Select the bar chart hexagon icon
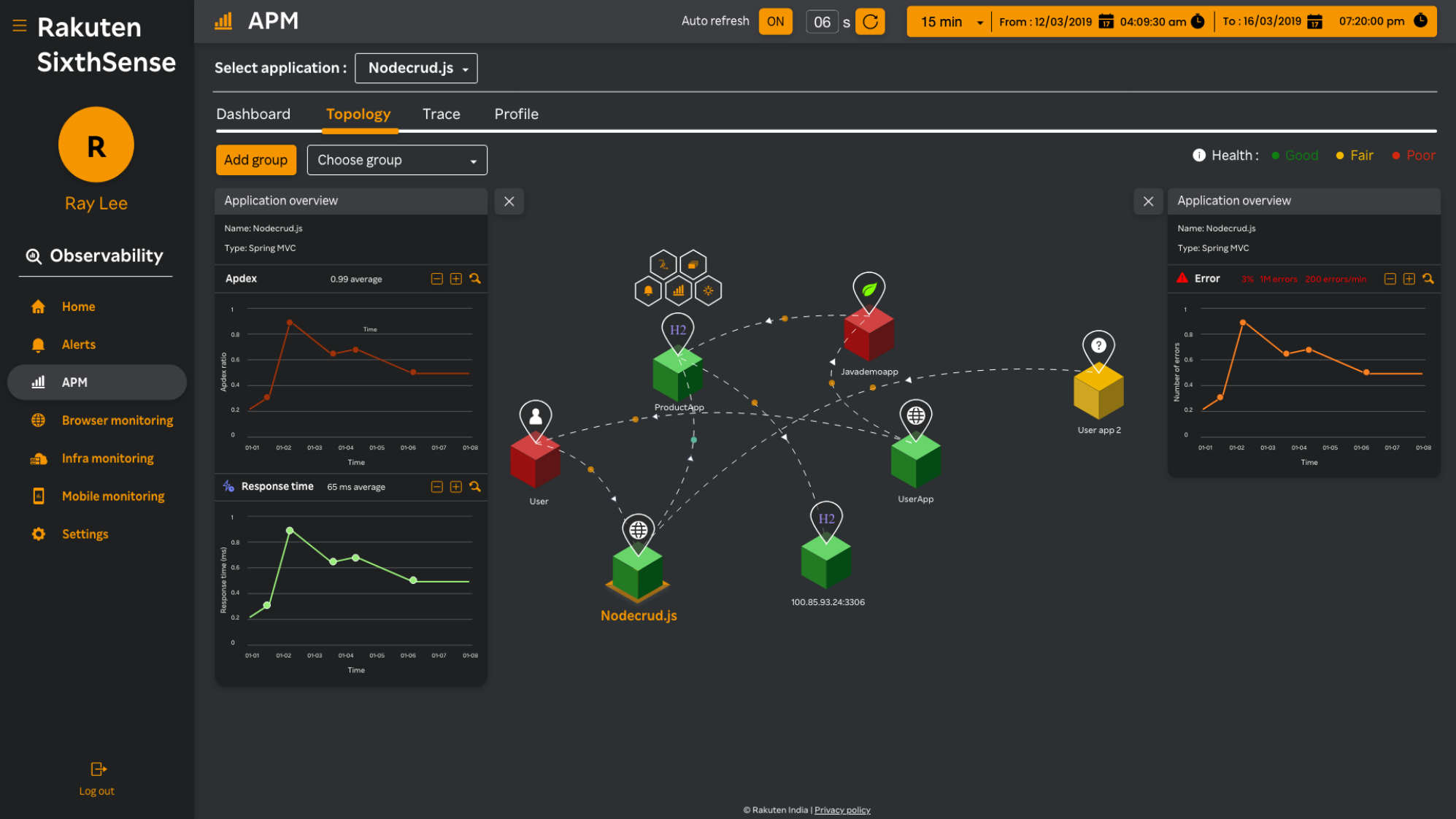The image size is (1456, 819). (x=679, y=290)
